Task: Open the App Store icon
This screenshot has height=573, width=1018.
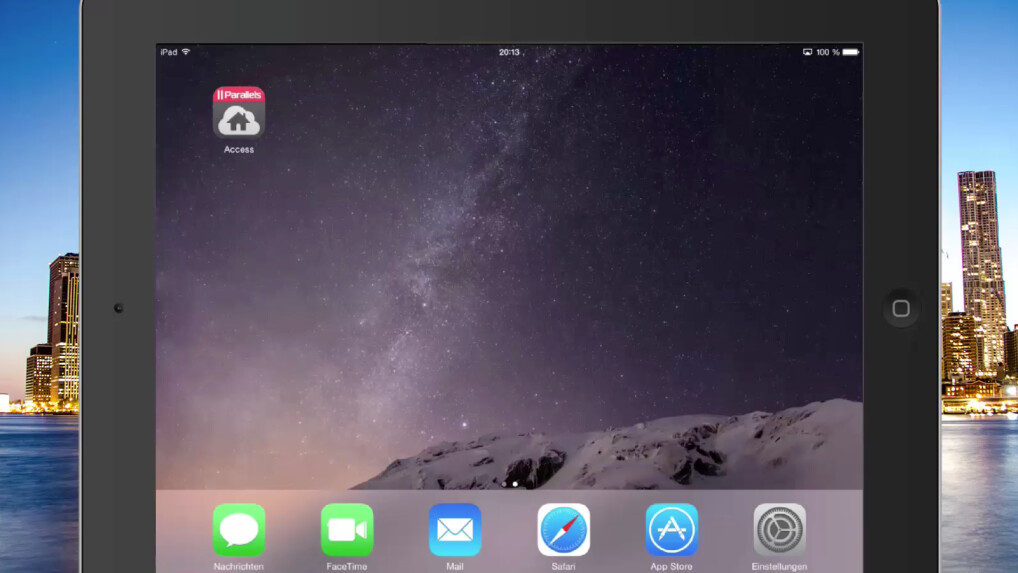Action: [671, 529]
